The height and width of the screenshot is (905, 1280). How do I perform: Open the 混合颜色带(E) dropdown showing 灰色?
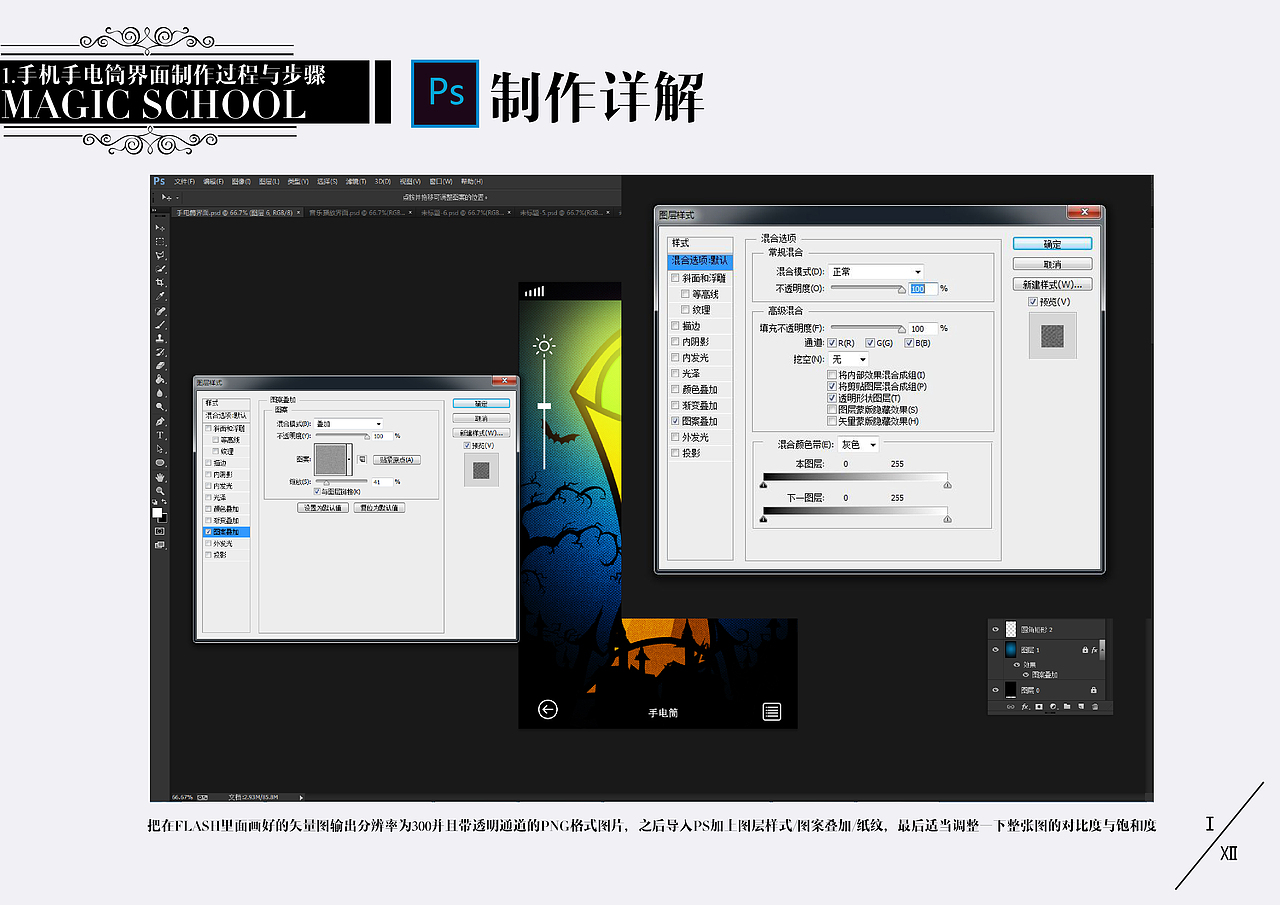pos(859,445)
